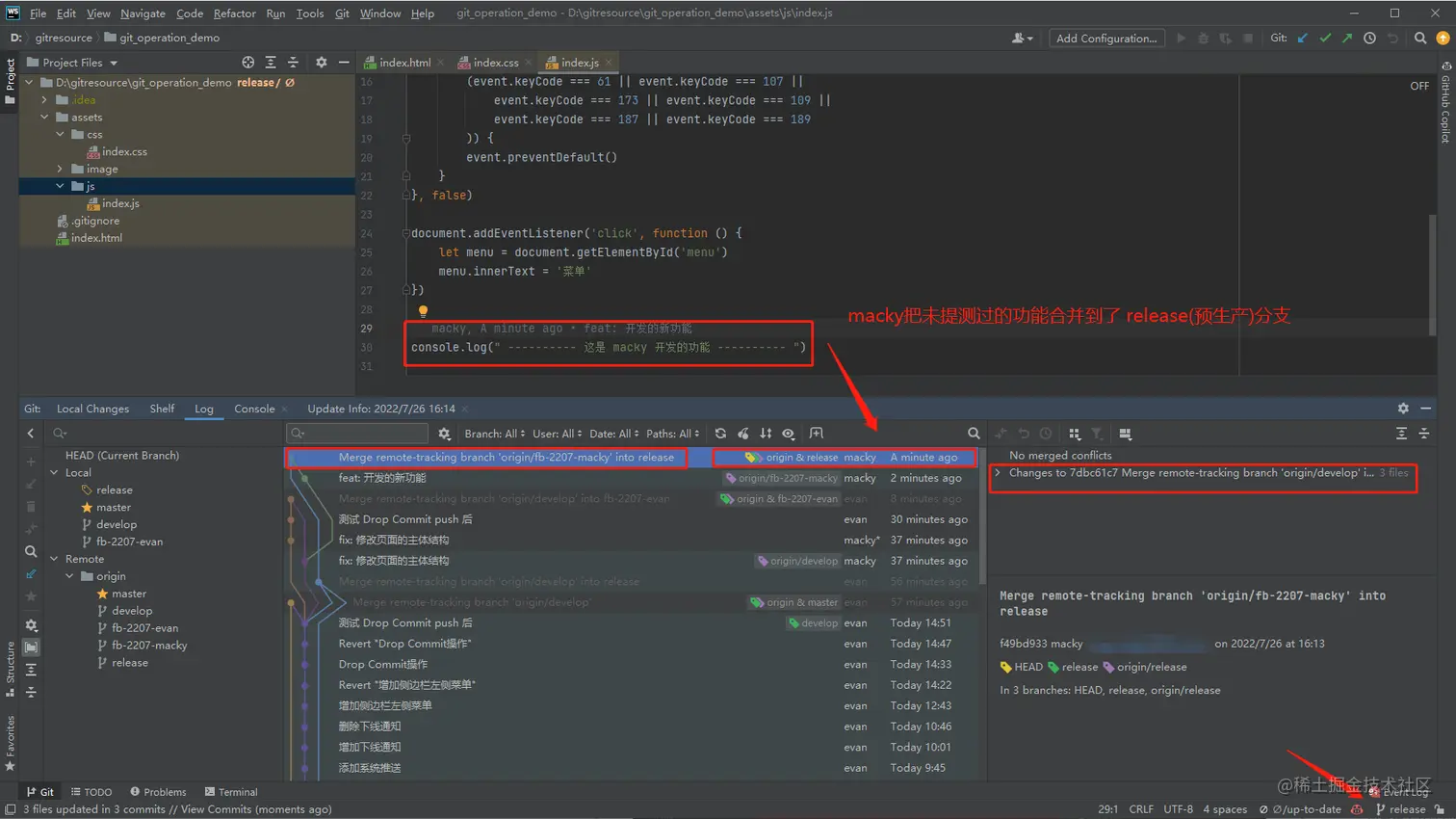Click the layout icon in changes toolbar
Screen dimensions: 1456x819
(1125, 434)
